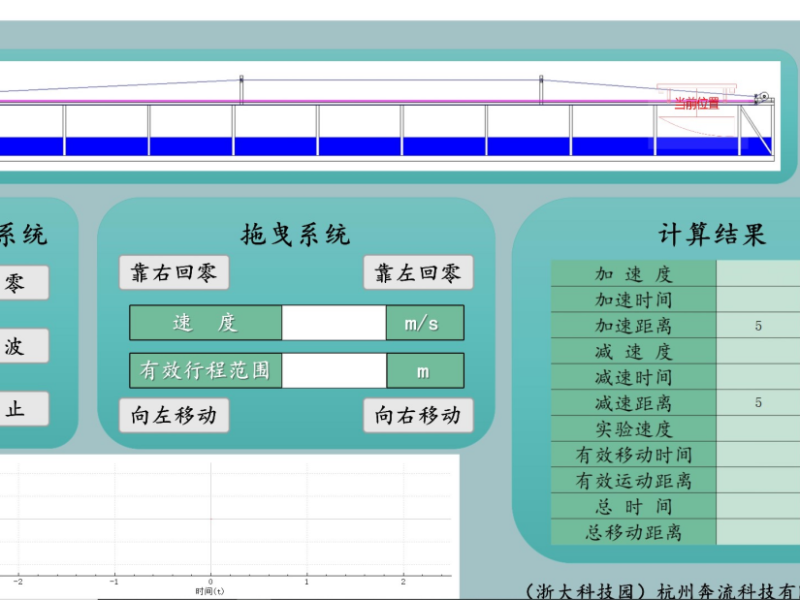Viewport: 800px width, 600px height.
Task: Click the partially visible 波 button
Action: click(x=24, y=346)
